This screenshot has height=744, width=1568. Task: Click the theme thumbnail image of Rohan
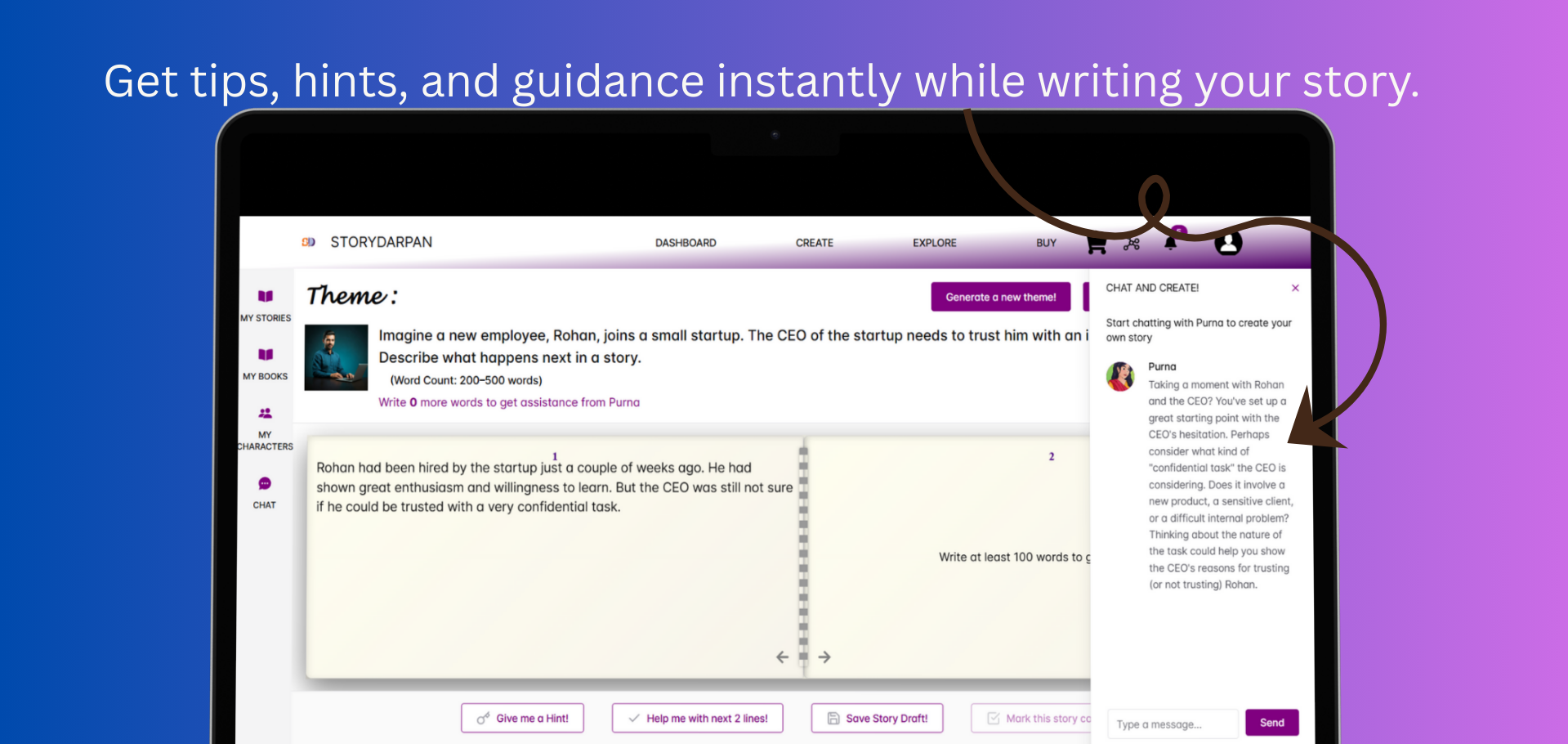click(x=336, y=357)
